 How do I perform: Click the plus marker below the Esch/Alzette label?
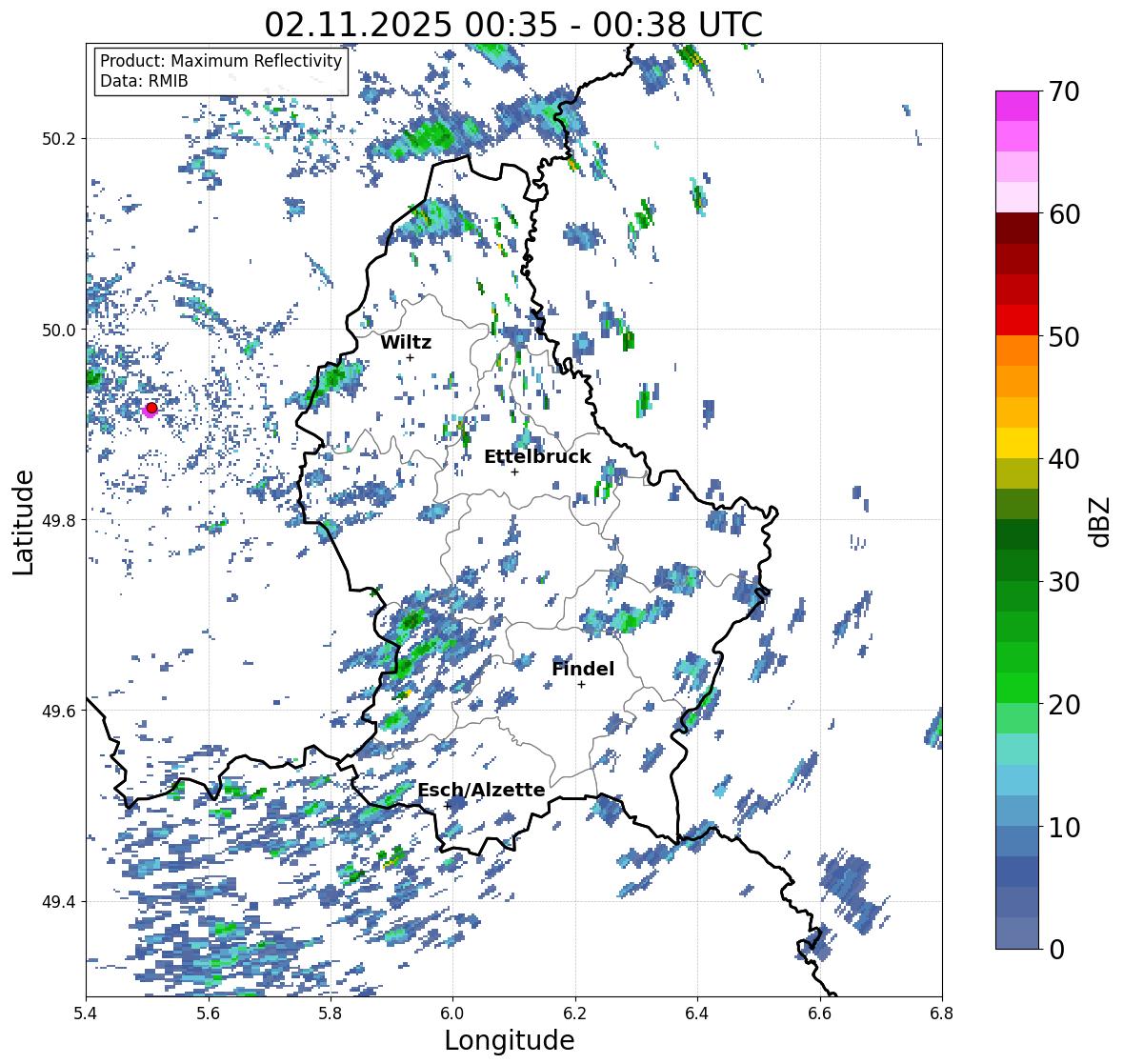coord(447,806)
